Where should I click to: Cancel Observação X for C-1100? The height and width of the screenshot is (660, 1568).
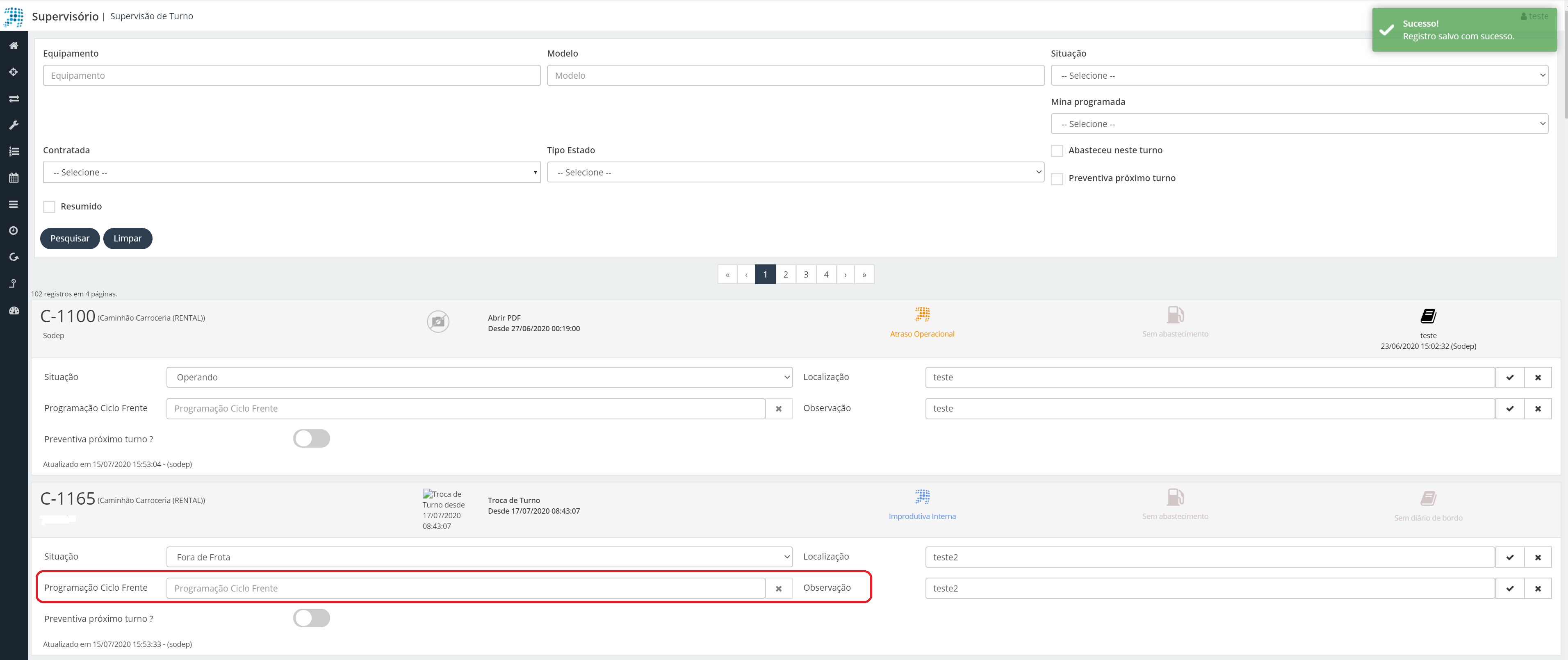click(x=1538, y=409)
